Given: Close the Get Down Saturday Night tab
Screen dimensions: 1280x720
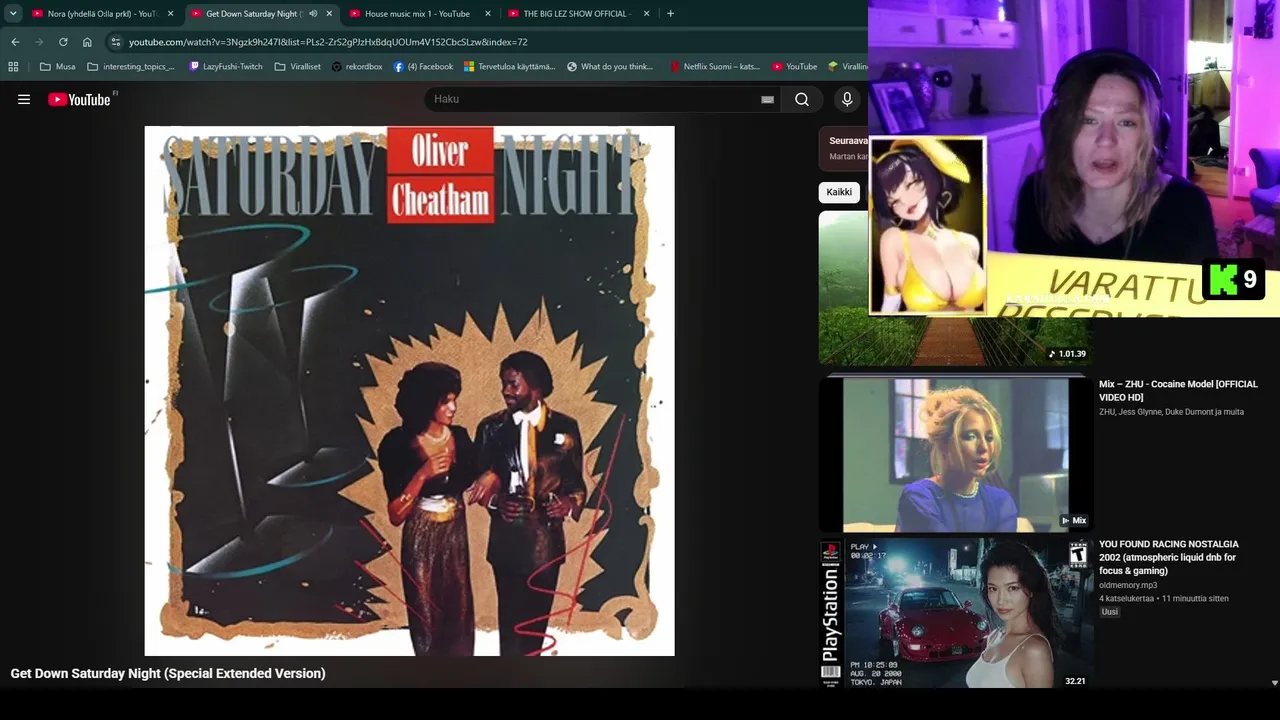Looking at the screenshot, I should (329, 14).
